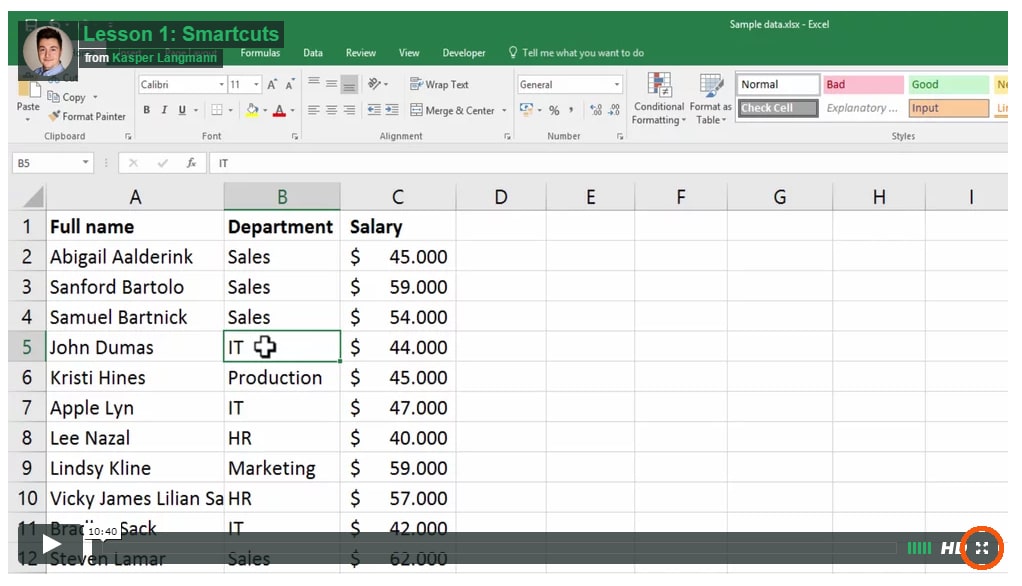The height and width of the screenshot is (586, 1022).
Task: Play the video
Action: click(51, 544)
